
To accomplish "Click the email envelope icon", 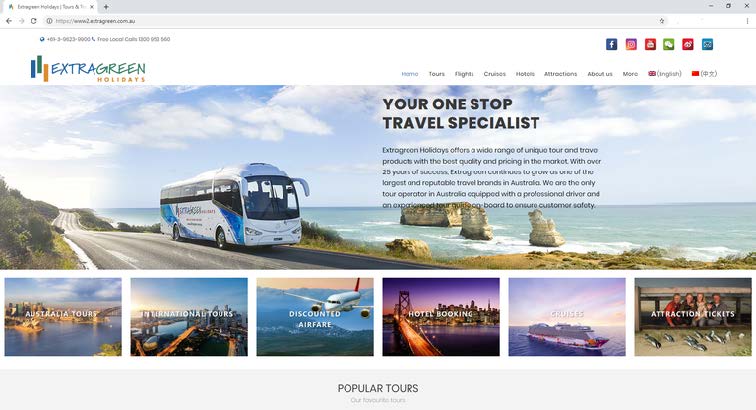I will click(707, 44).
